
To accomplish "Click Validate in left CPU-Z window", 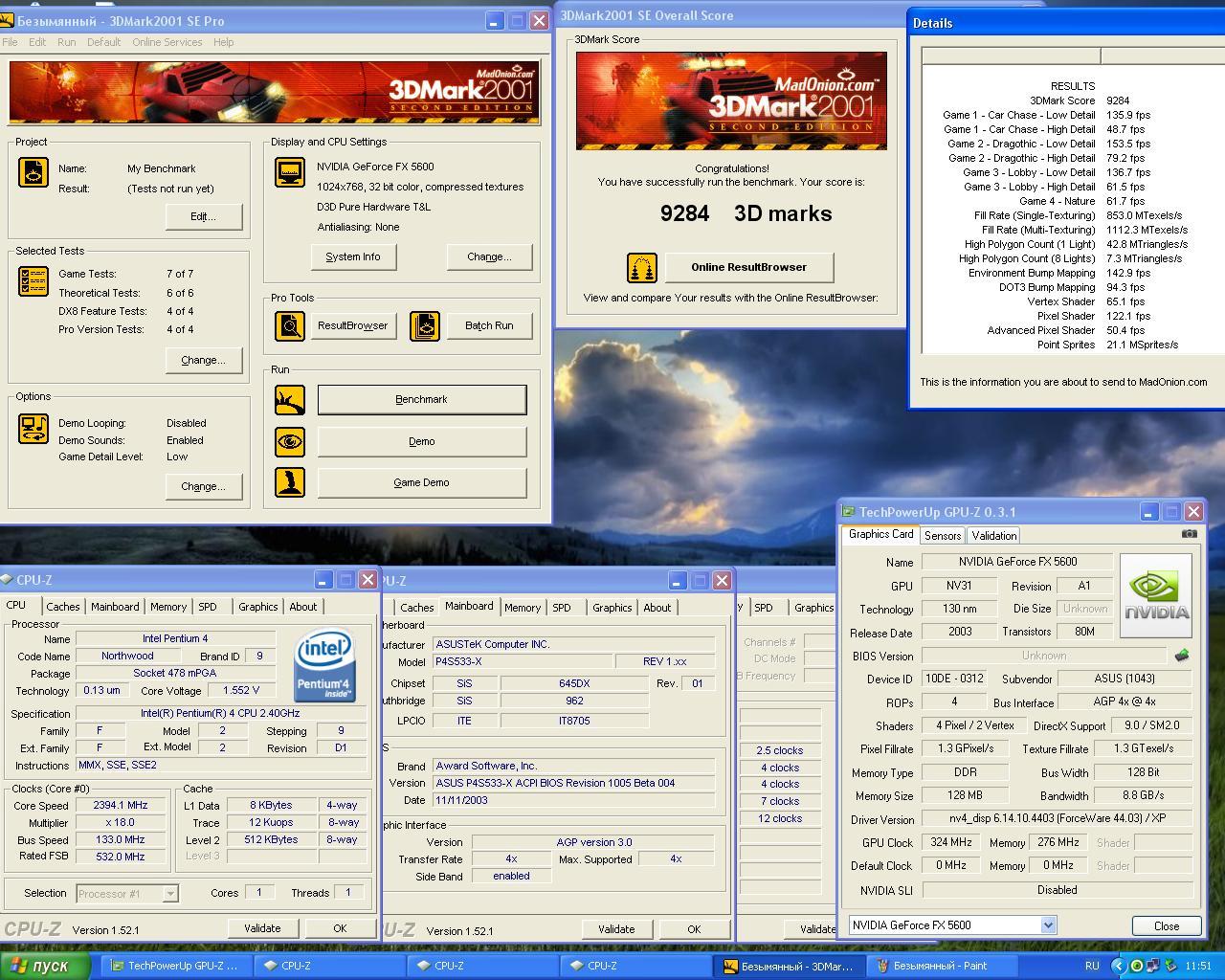I will [262, 928].
